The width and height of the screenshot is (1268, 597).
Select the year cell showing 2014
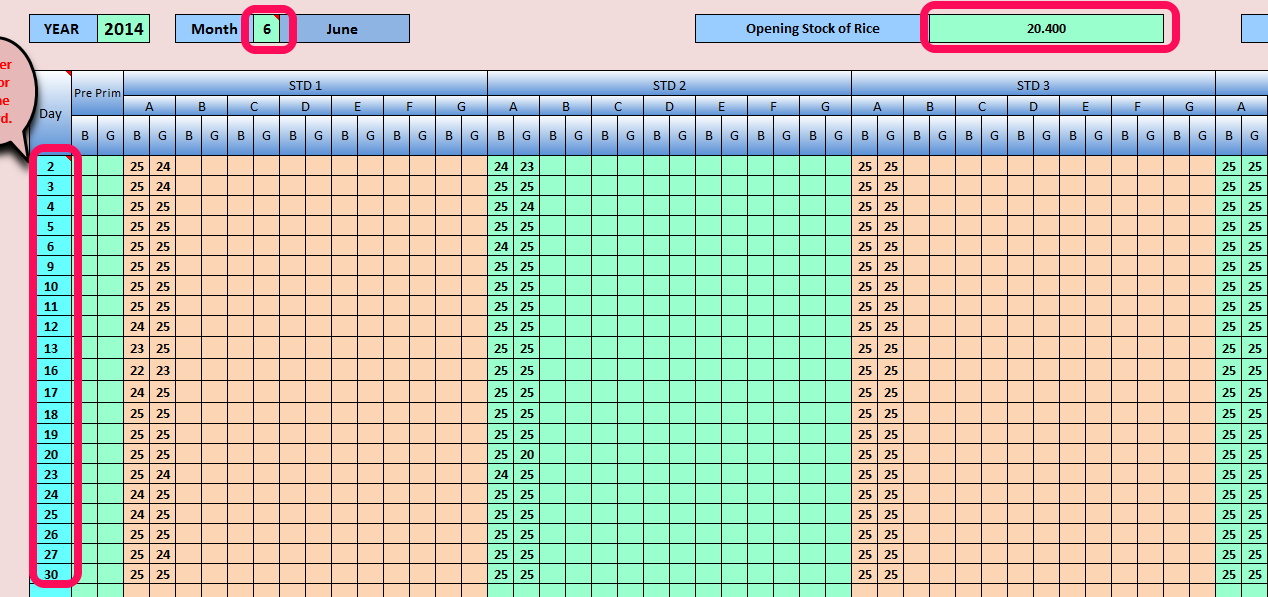coord(124,29)
